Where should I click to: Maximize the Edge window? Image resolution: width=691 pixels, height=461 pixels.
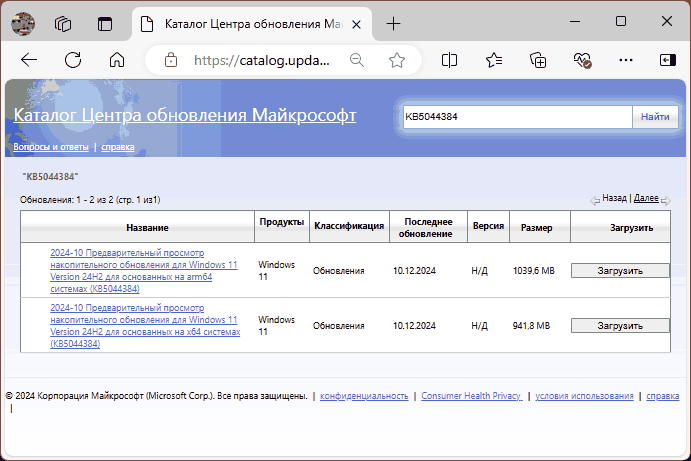[621, 21]
